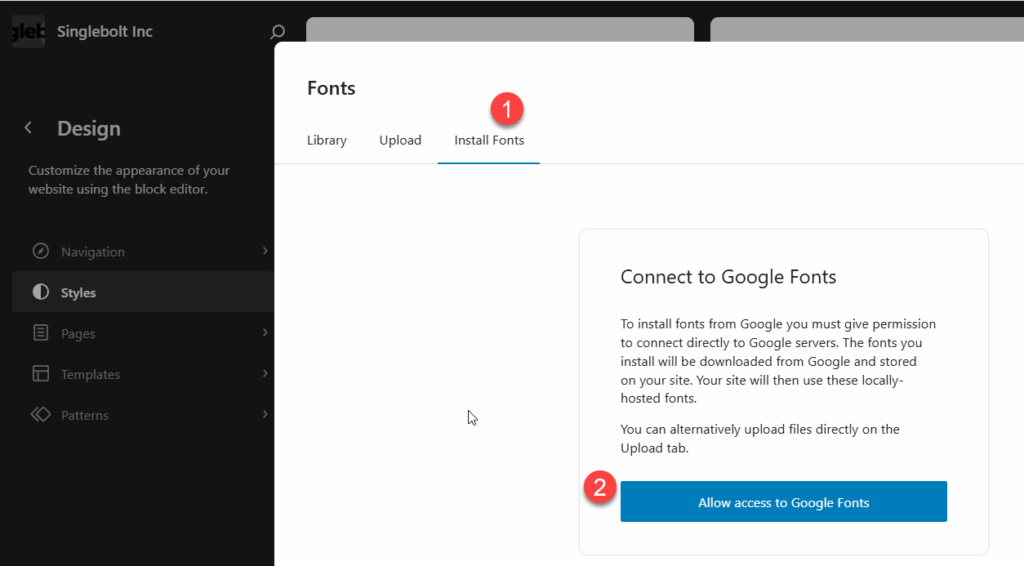Image resolution: width=1024 pixels, height=566 pixels.
Task: Click the search magnifier icon
Action: point(278,31)
